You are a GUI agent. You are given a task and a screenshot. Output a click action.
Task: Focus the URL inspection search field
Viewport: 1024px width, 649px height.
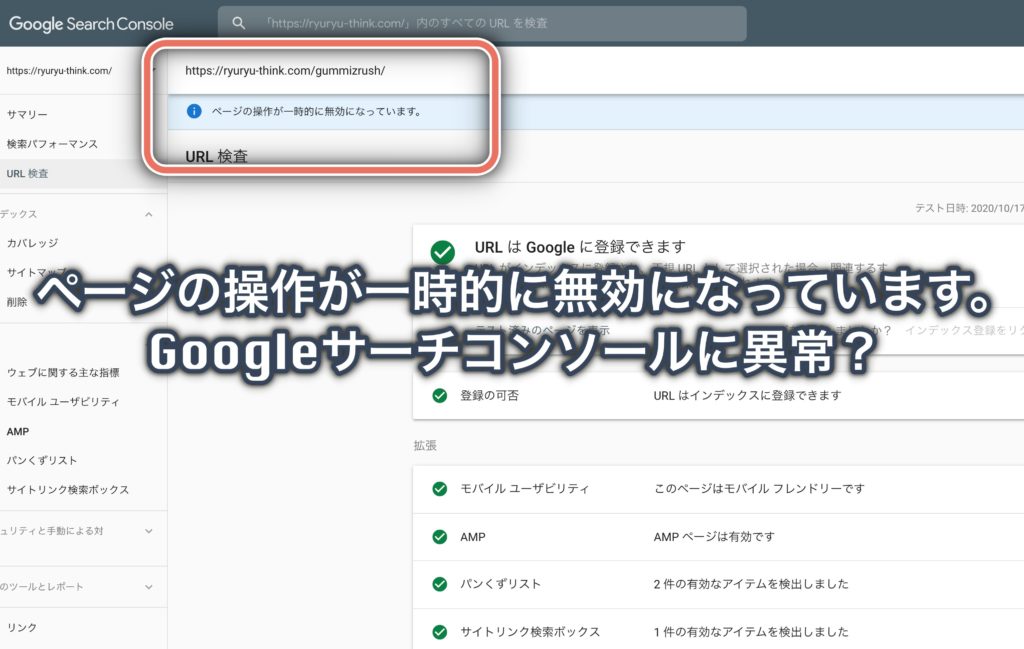coord(482,24)
